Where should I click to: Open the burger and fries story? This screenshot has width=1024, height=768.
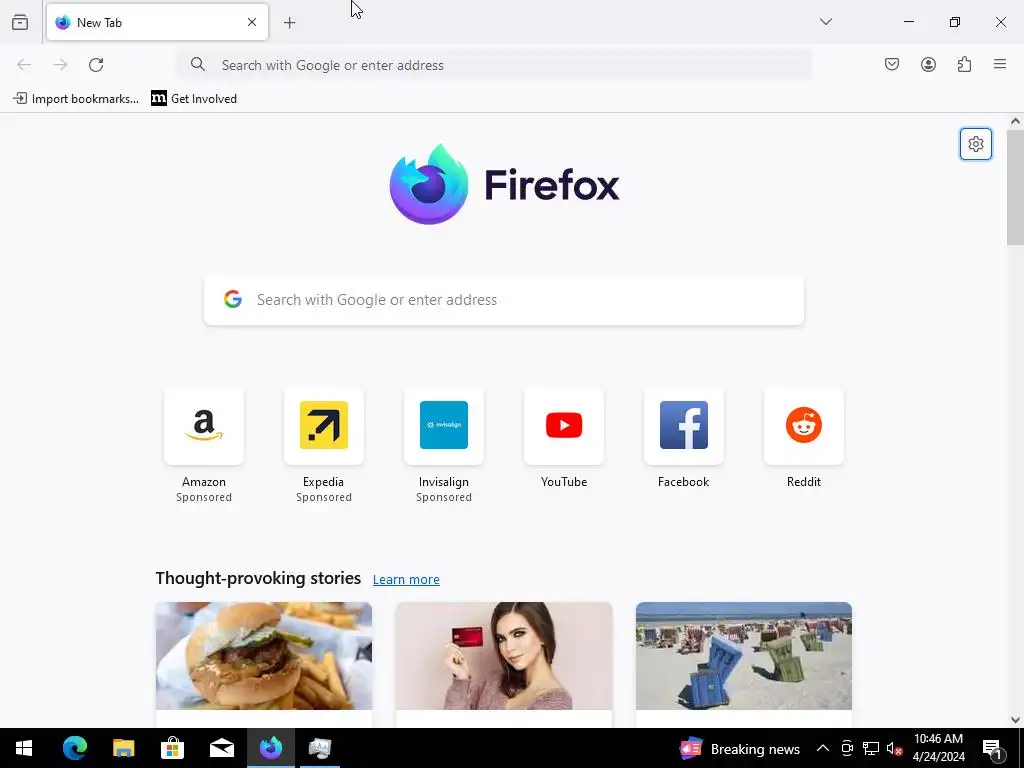264,664
